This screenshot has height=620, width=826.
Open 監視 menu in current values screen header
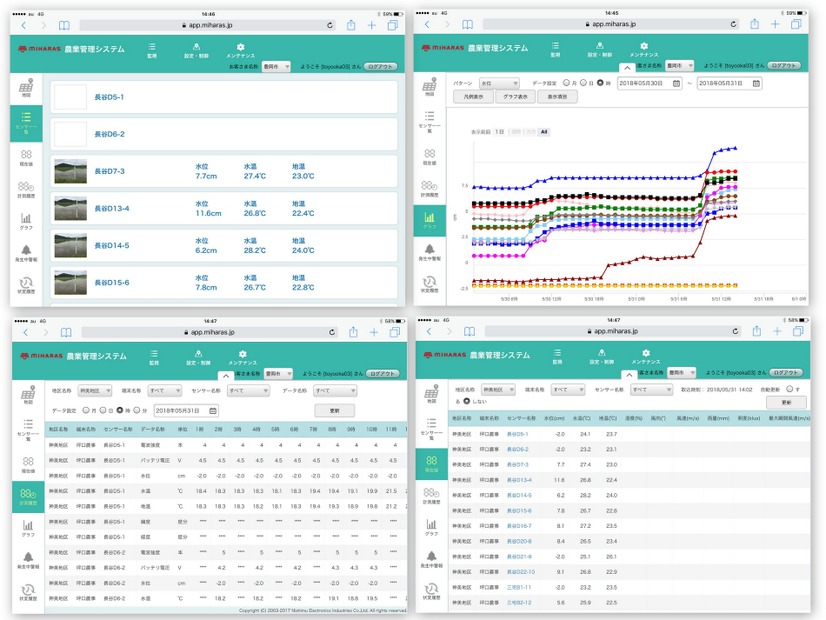[x=557, y=357]
